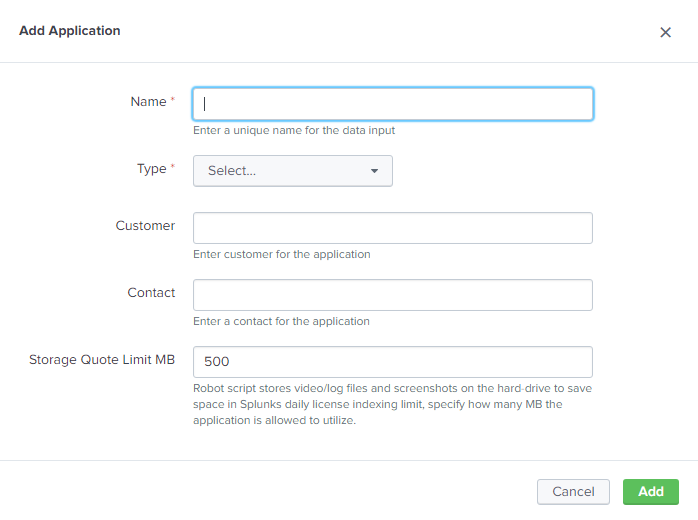Click the Robot script storage description text
Viewport: 698px width, 520px height.
click(393, 404)
